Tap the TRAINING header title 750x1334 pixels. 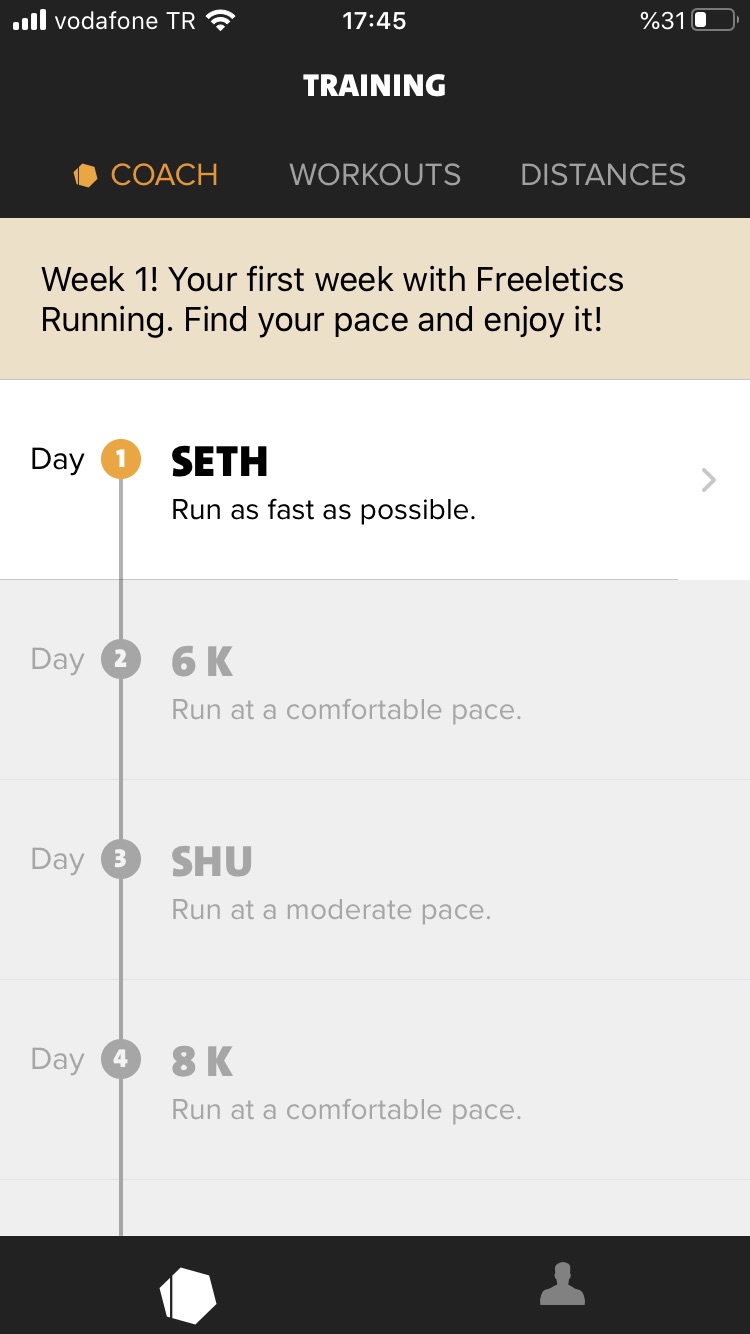pos(375,86)
